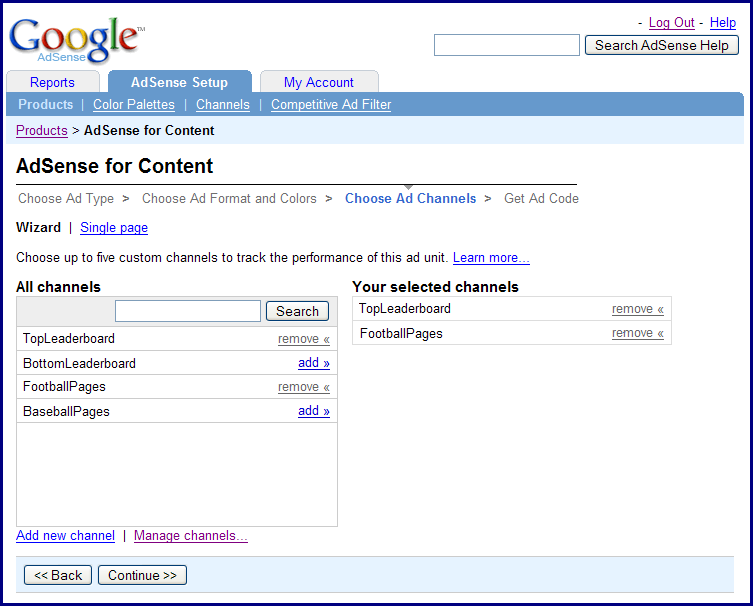The image size is (753, 606).
Task: Switch to Single page view
Action: [x=114, y=227]
